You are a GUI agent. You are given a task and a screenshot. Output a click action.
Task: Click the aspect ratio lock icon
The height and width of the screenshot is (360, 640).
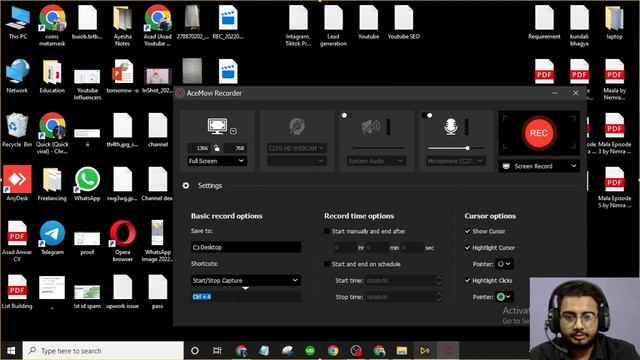217,148
